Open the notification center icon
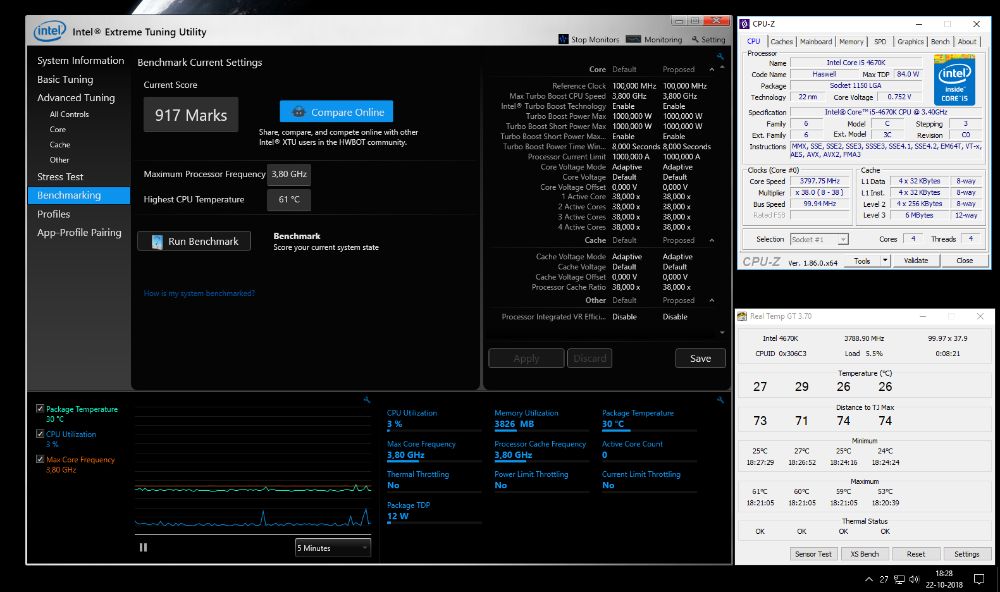This screenshot has height=592, width=1000. pyautogui.click(x=979, y=579)
